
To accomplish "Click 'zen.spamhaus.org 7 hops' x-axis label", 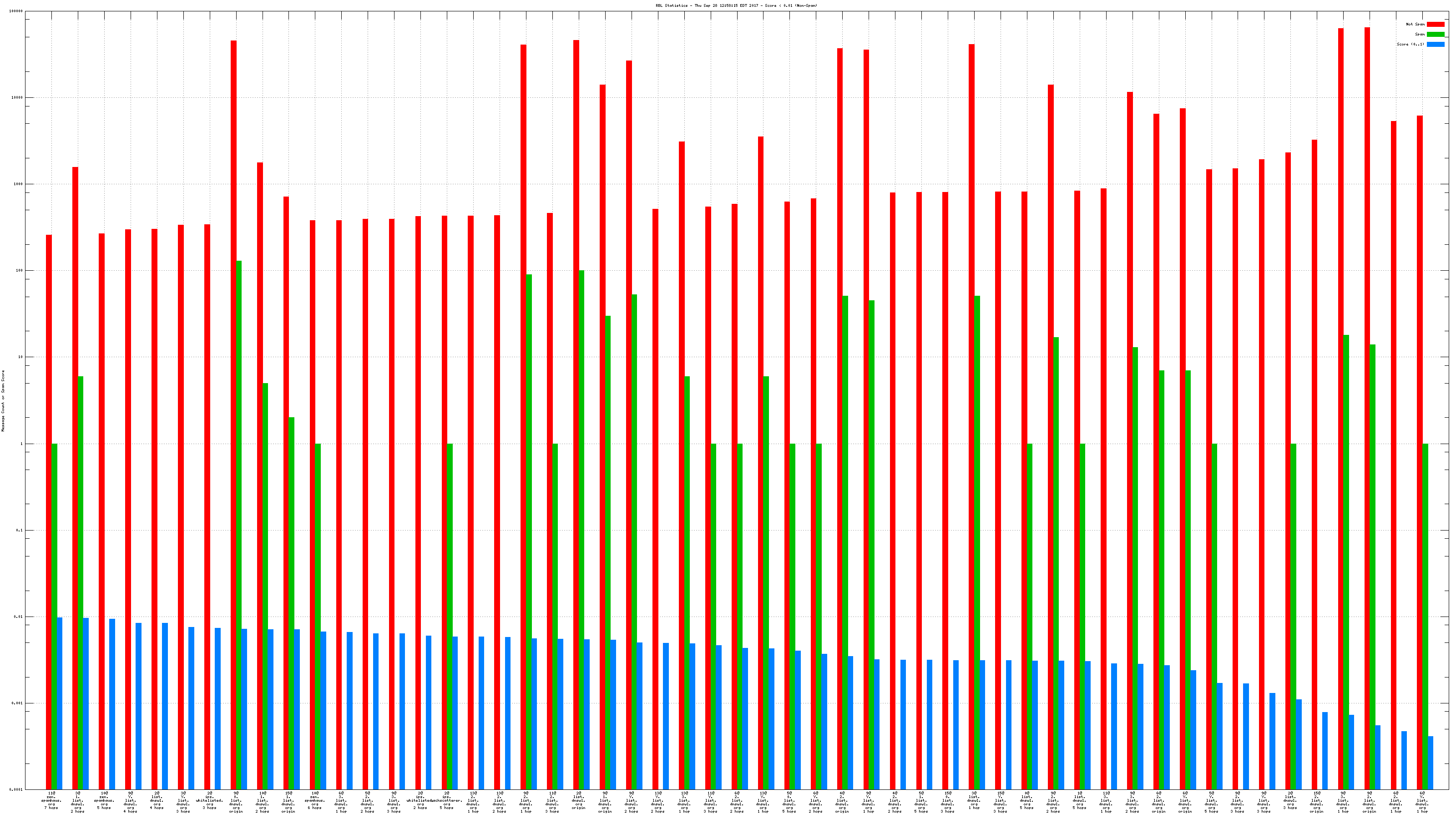I will [x=51, y=800].
